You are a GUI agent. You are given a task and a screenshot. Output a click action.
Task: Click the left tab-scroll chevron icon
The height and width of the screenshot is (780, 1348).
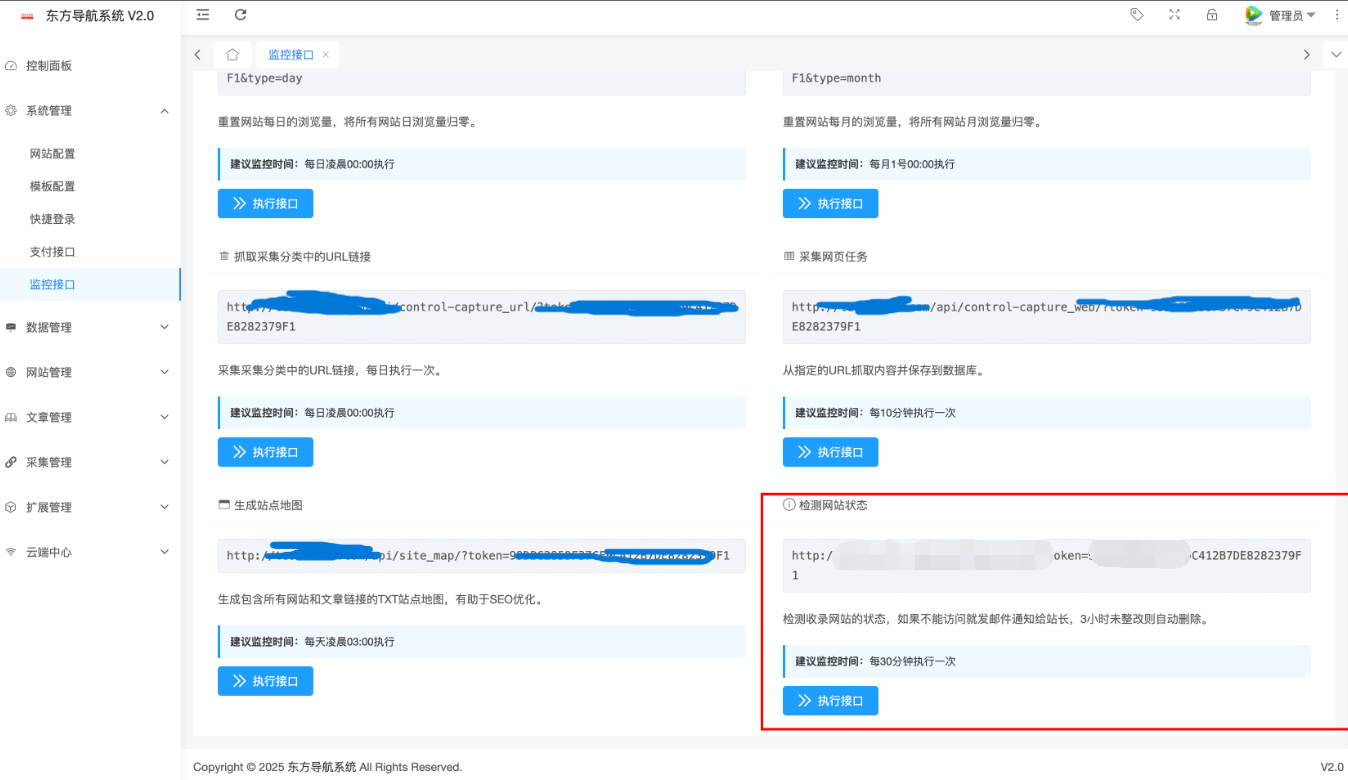197,55
